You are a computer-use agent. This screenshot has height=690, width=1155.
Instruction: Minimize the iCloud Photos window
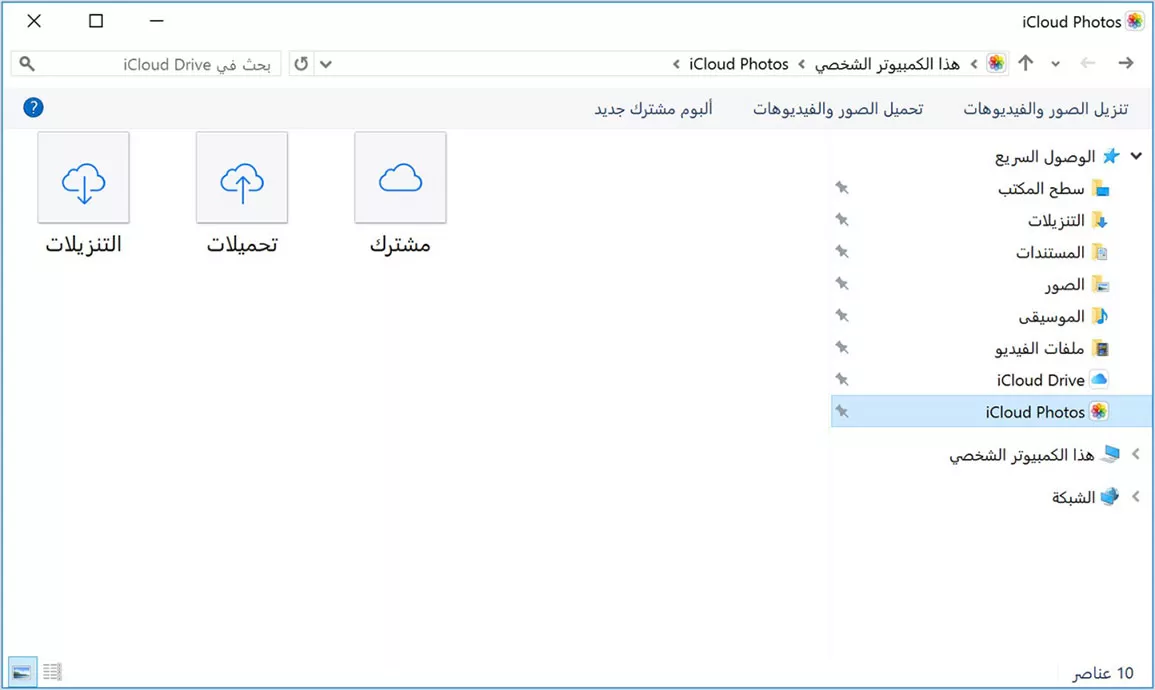tap(156, 21)
